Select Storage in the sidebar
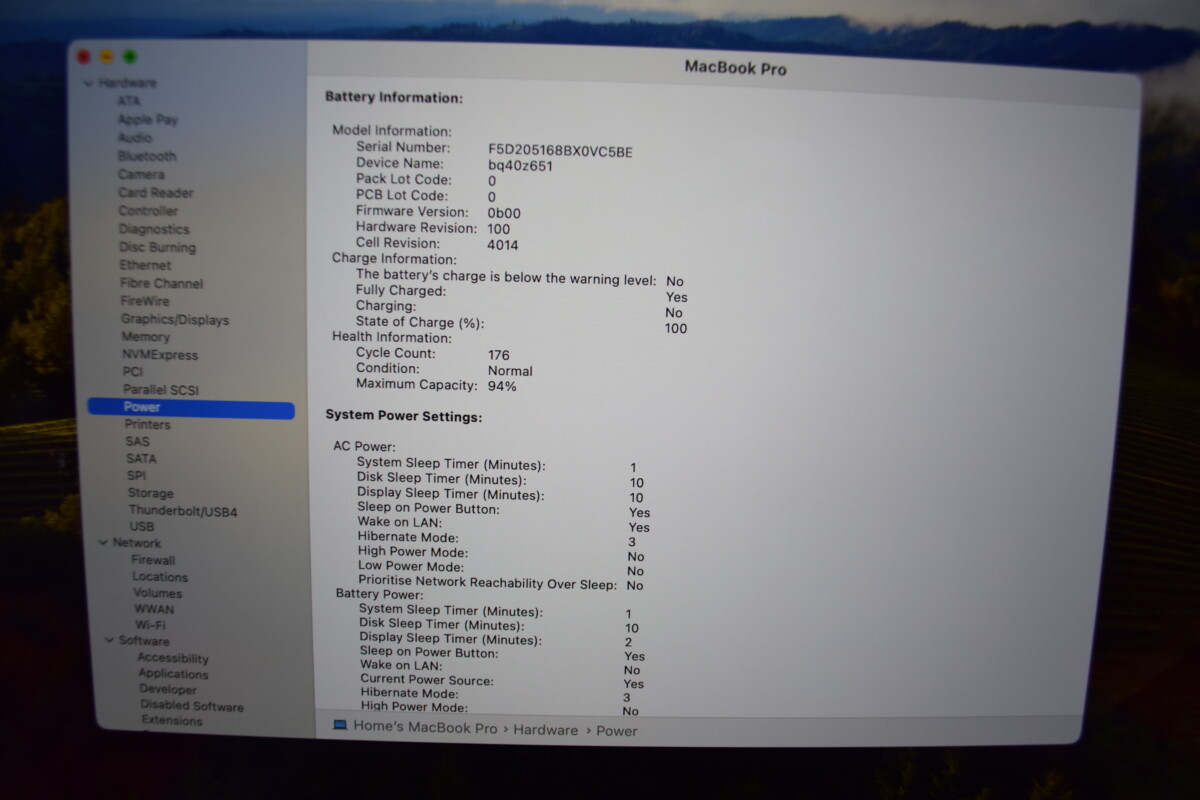Screen dimensions: 1200x800 (x=150, y=494)
